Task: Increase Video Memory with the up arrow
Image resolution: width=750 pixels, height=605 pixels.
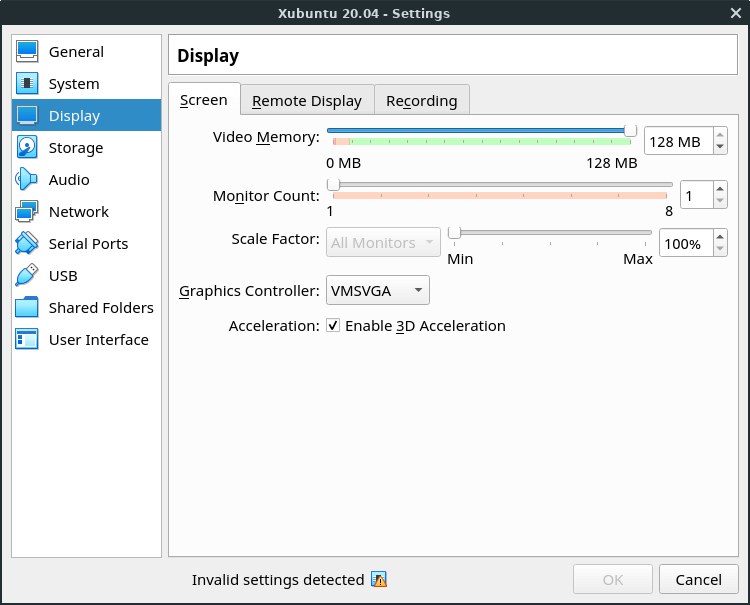Action: [720, 136]
